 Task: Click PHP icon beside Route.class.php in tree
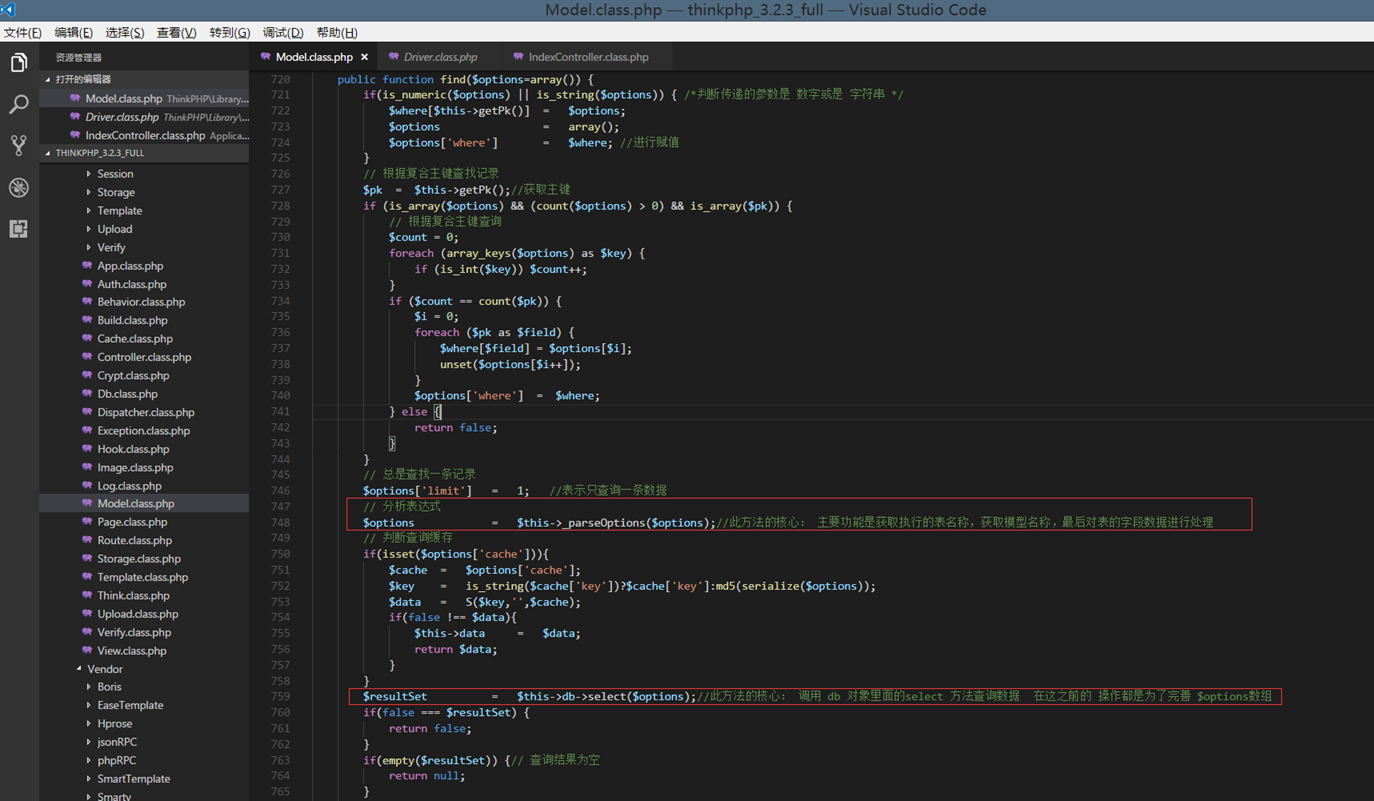coord(87,540)
